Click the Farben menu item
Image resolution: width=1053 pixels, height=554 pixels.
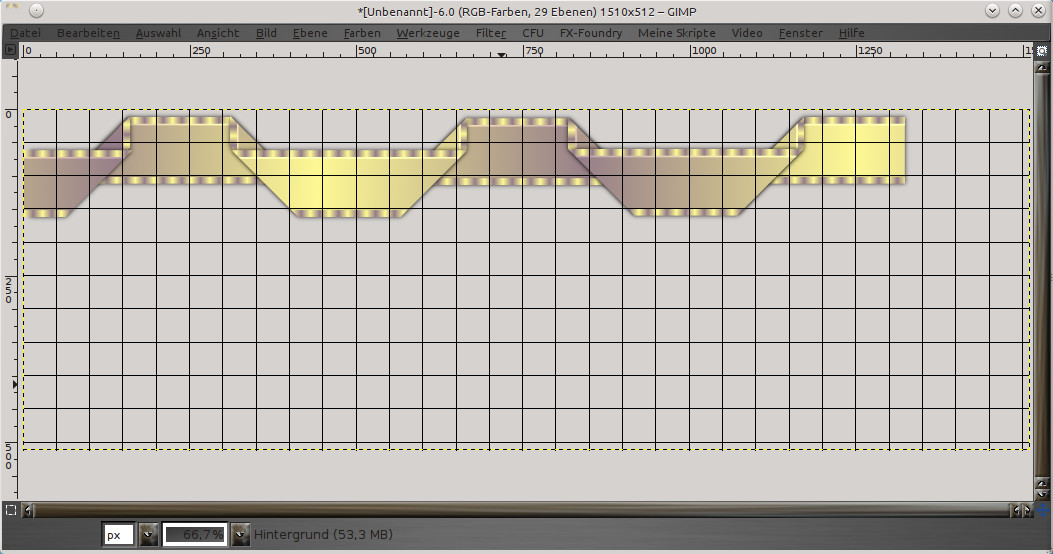tap(361, 33)
